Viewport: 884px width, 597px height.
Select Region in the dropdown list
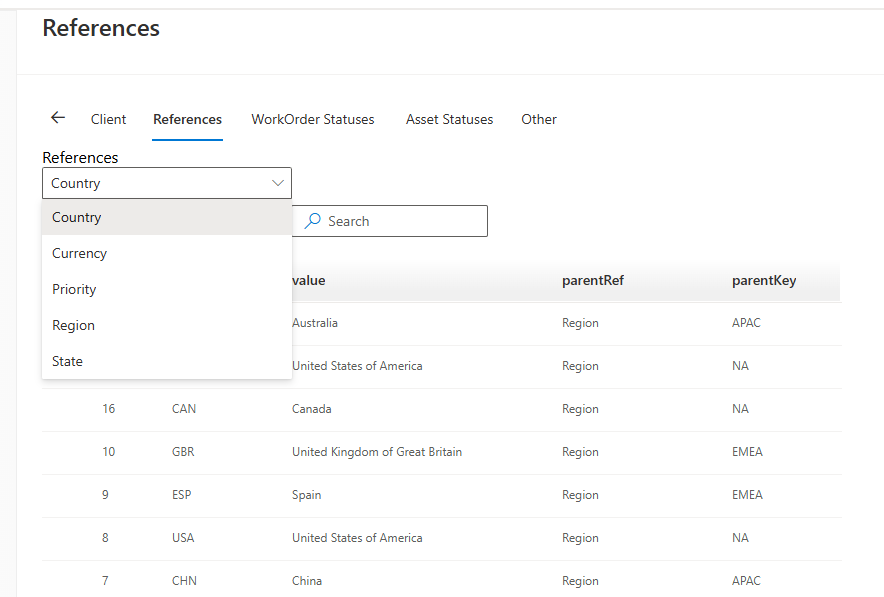pos(167,326)
